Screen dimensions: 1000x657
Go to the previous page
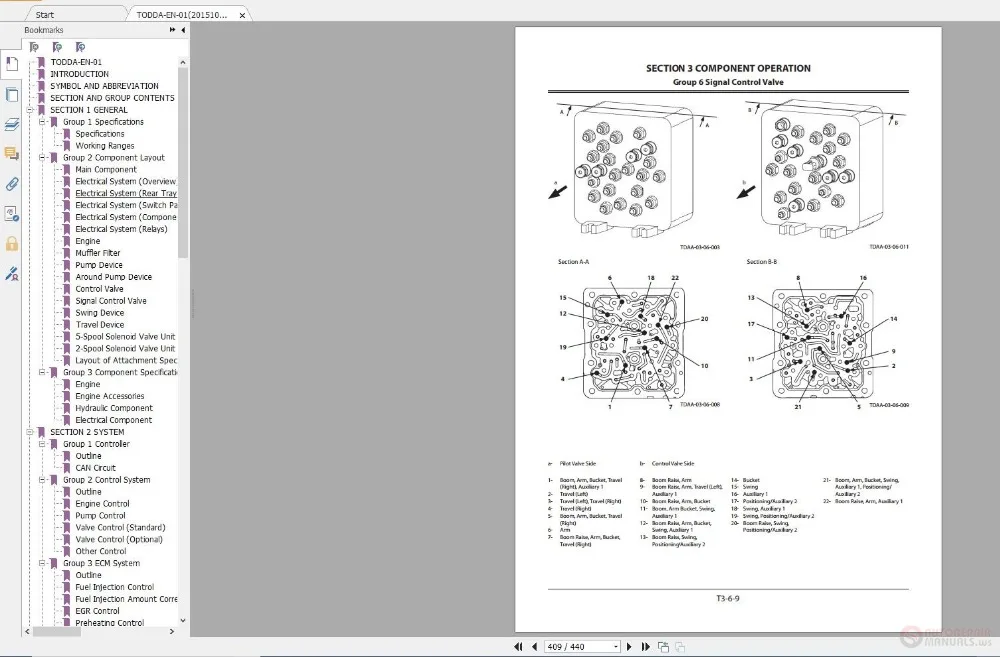pos(534,646)
